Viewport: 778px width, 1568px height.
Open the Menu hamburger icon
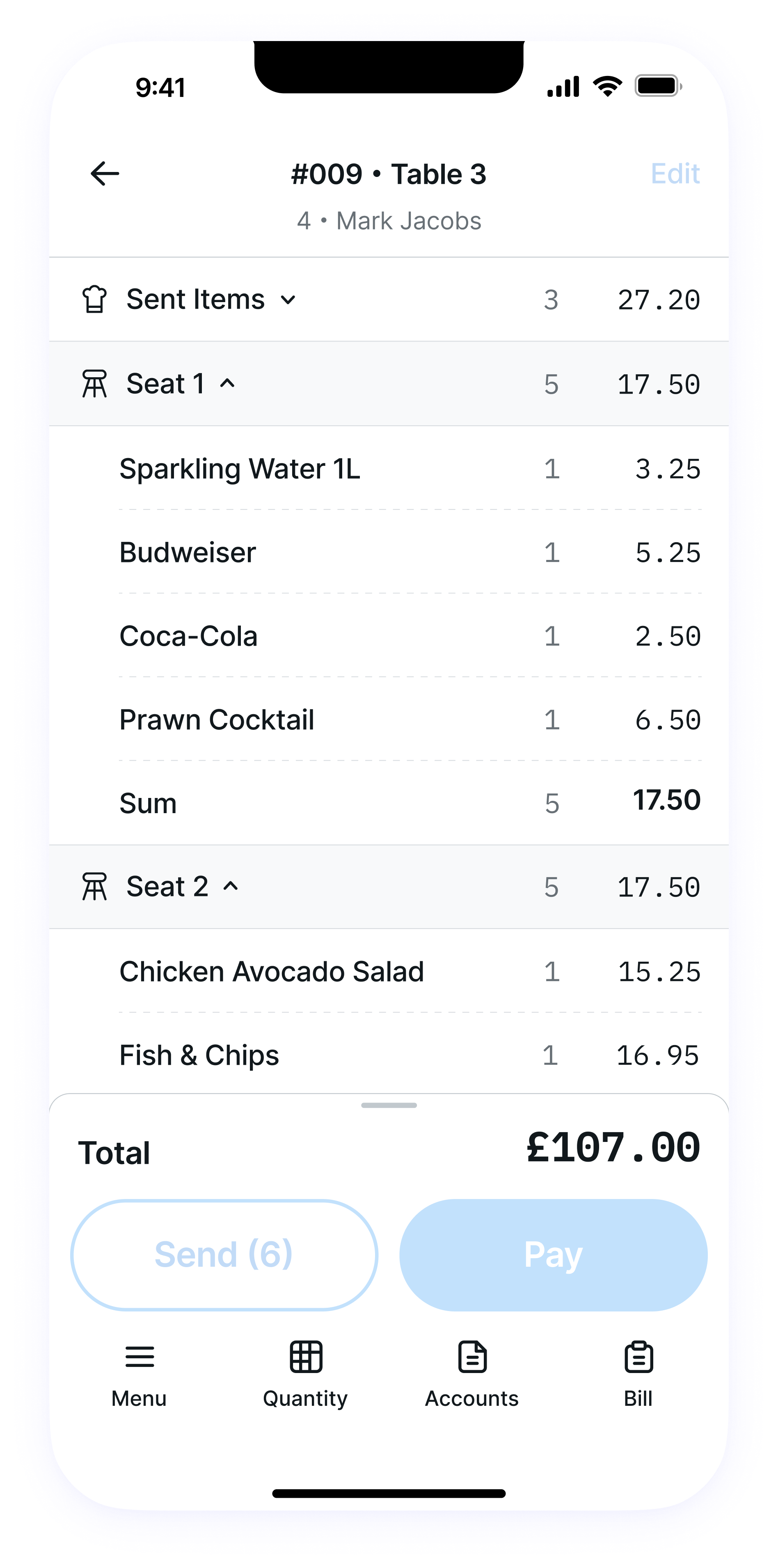(x=139, y=1357)
